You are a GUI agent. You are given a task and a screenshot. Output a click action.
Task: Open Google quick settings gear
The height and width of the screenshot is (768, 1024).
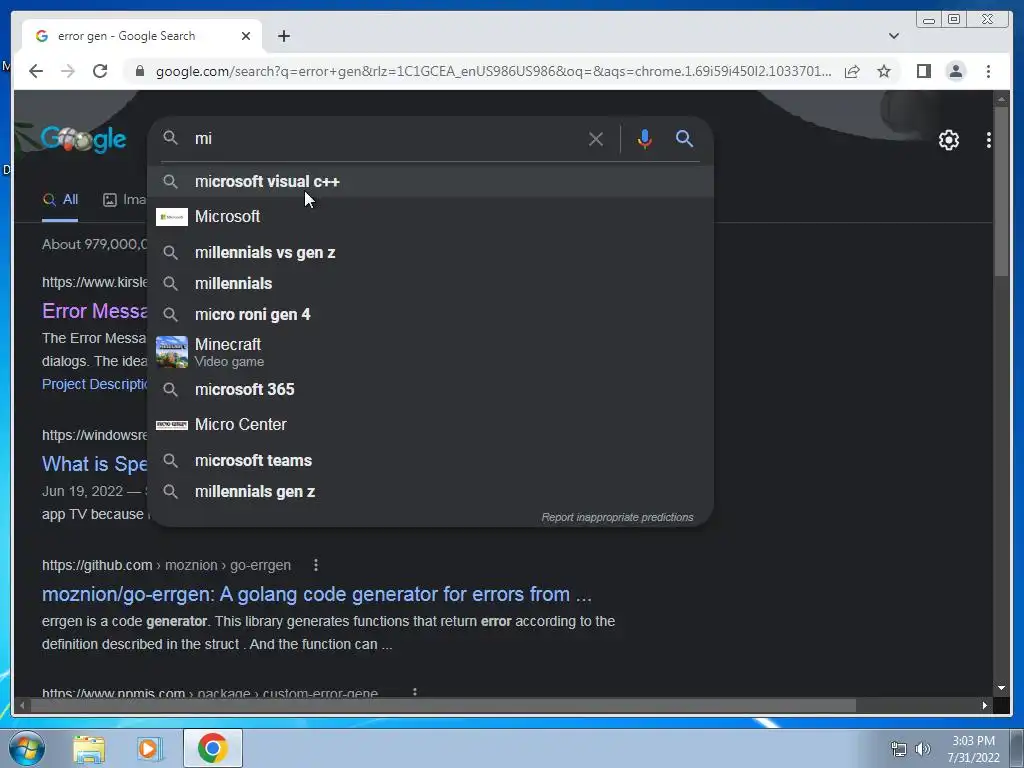pos(948,140)
